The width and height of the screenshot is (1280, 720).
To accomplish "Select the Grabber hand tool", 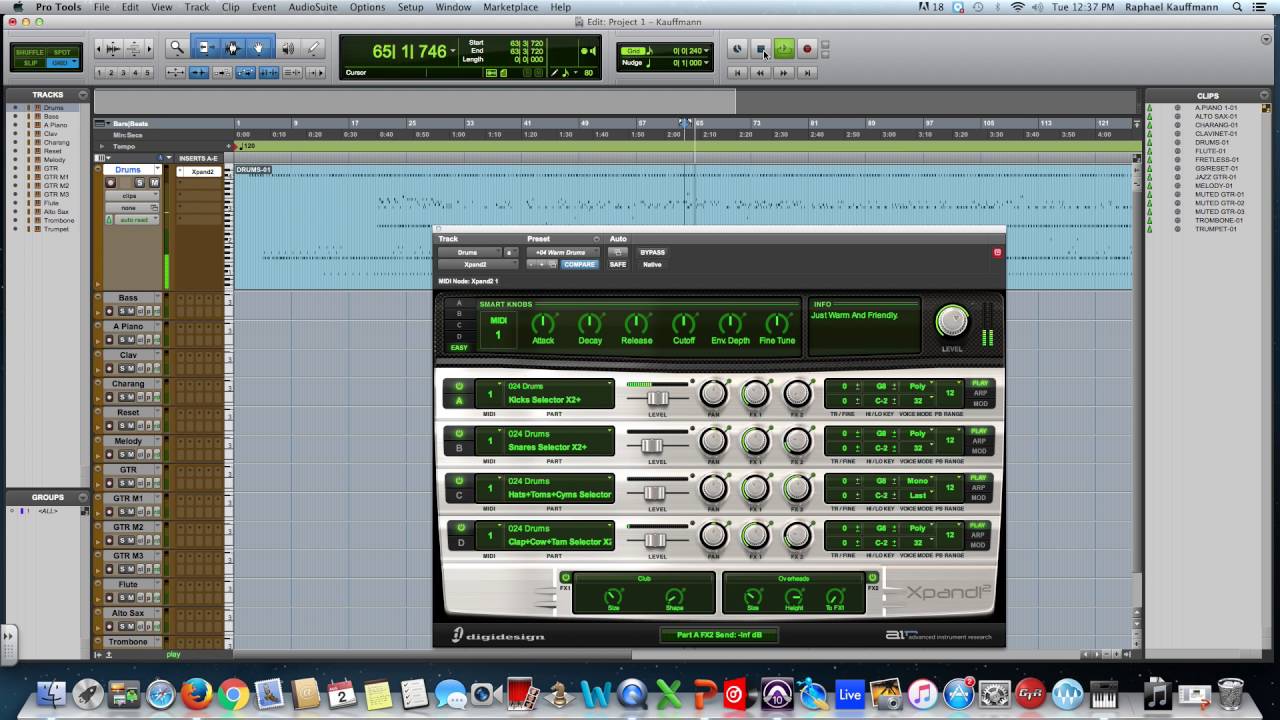I will point(258,48).
